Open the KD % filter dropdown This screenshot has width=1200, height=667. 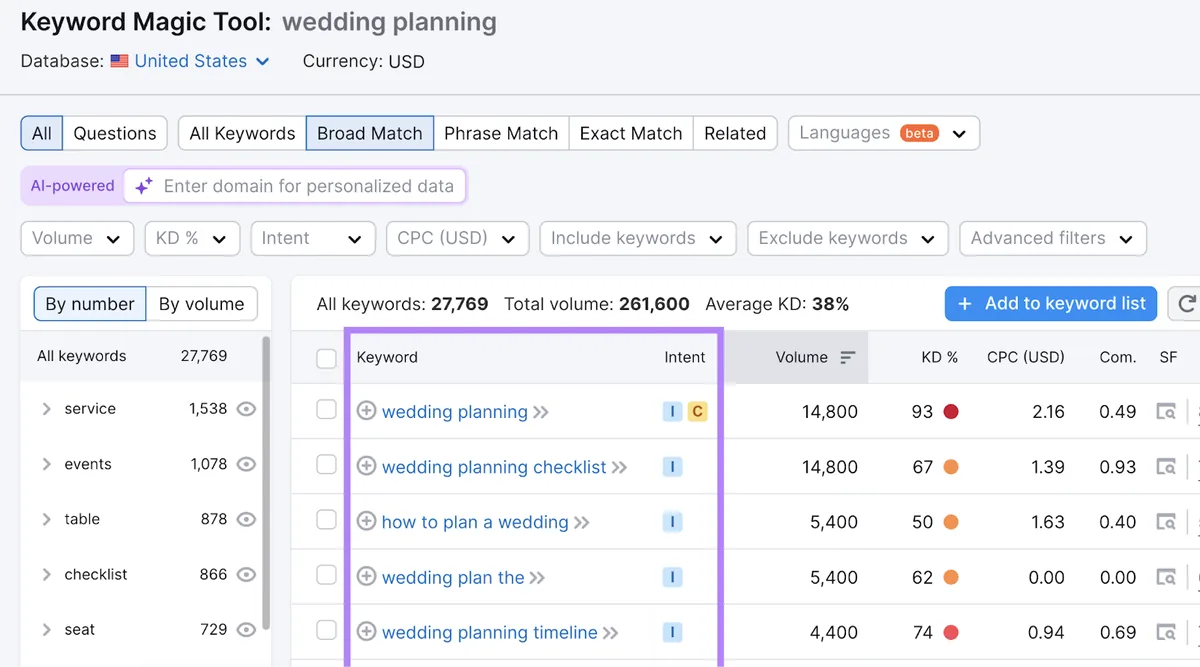click(x=192, y=238)
